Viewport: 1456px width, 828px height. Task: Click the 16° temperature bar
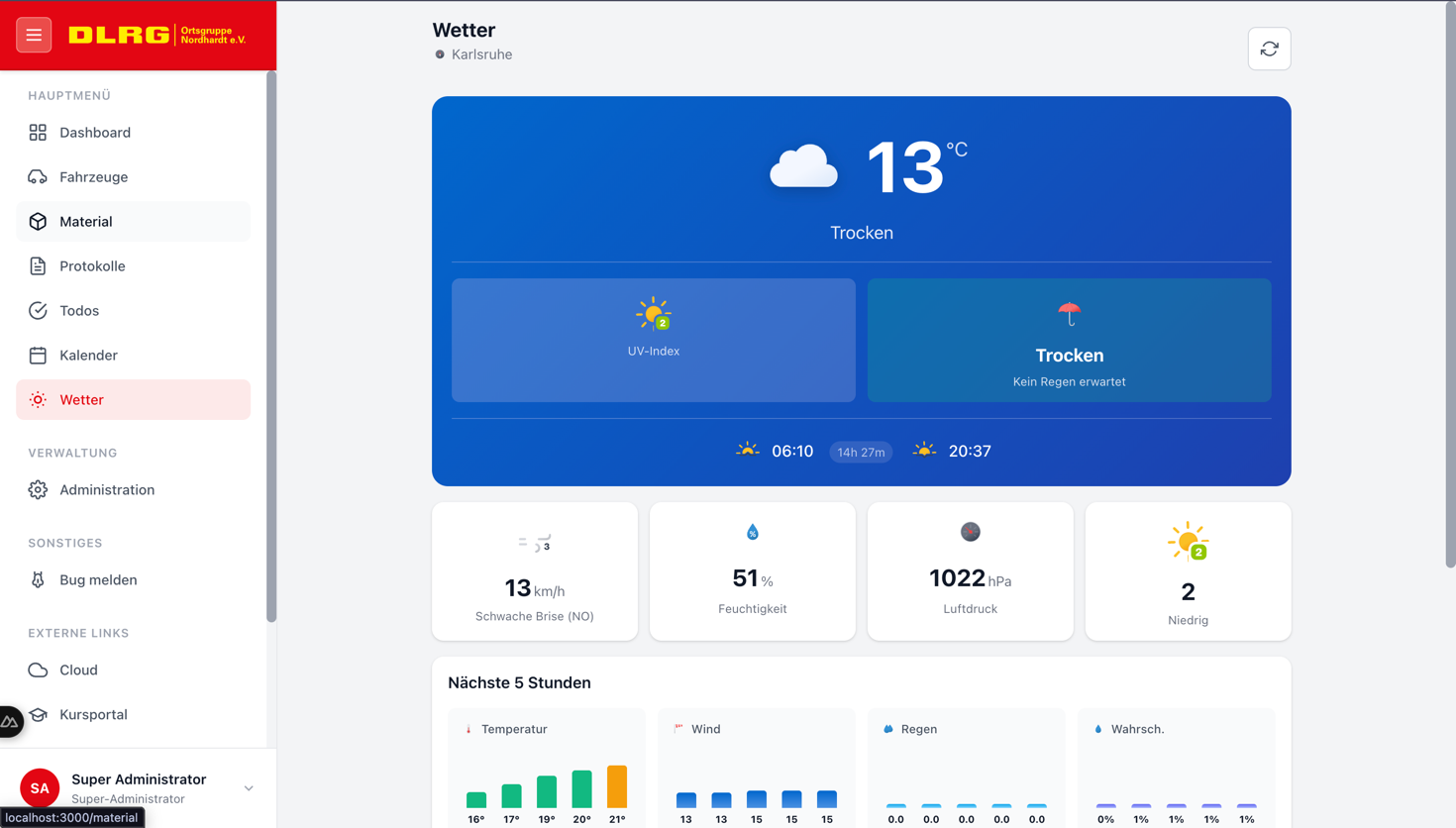point(476,800)
